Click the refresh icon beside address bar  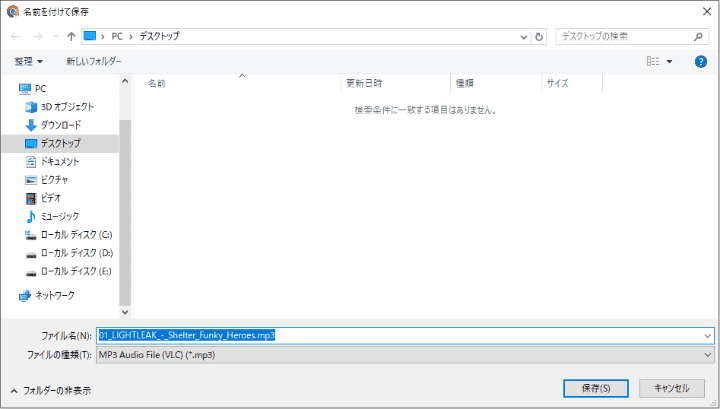pyautogui.click(x=540, y=36)
